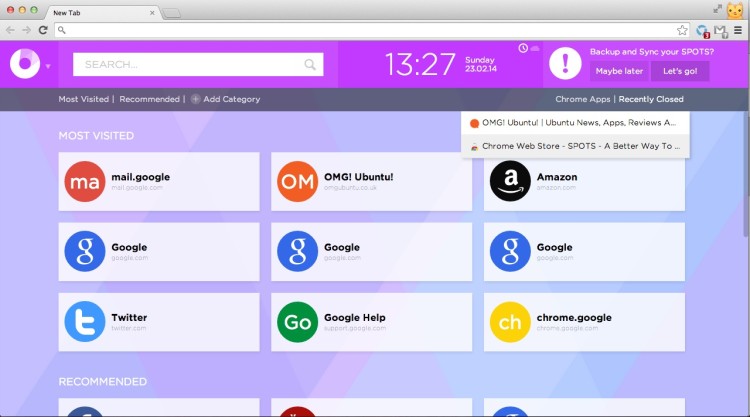The height and width of the screenshot is (417, 750).
Task: Open the chrome.google yellow icon
Action: pos(510,322)
